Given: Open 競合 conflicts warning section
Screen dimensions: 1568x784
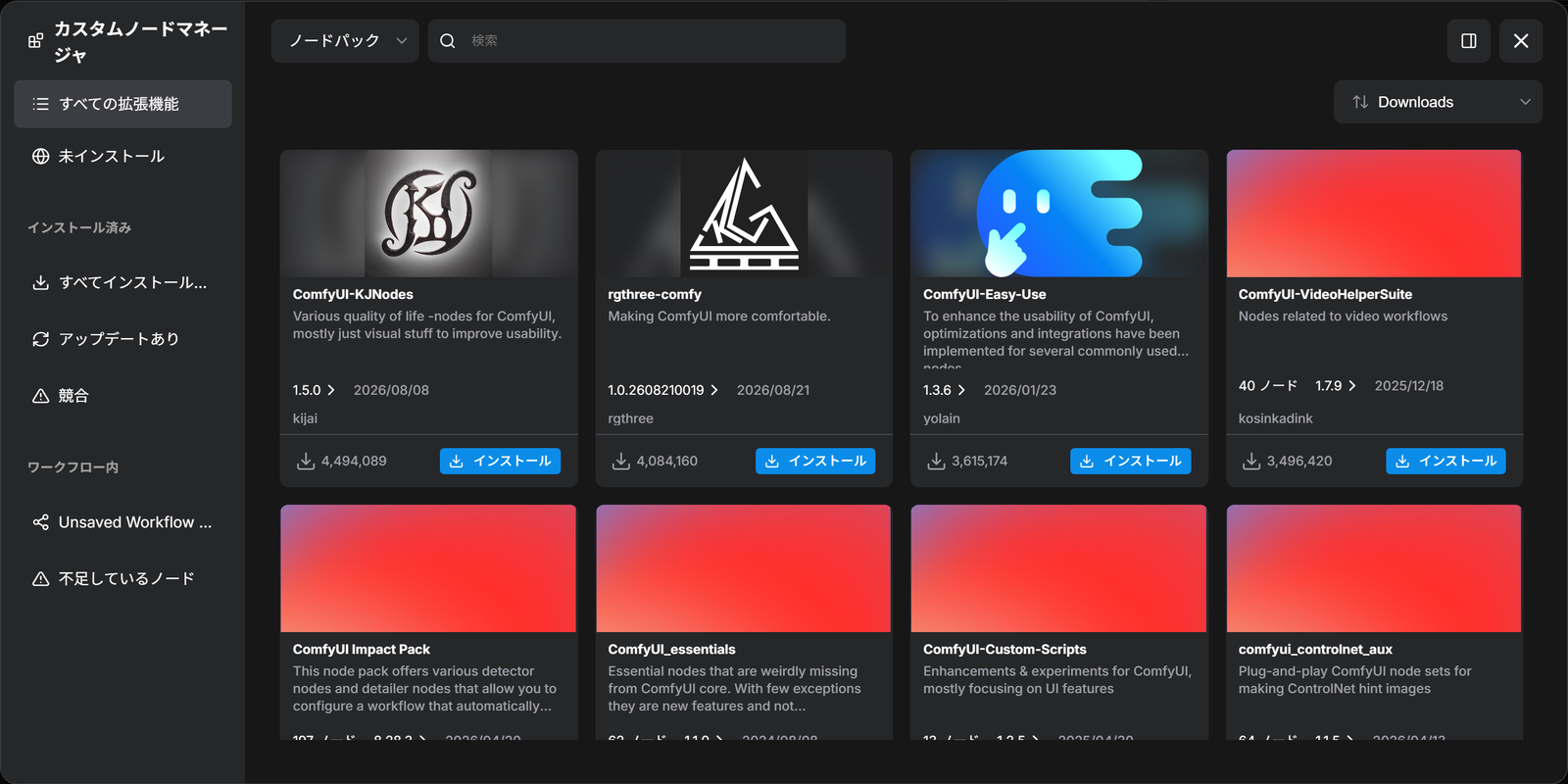Looking at the screenshot, I should (x=122, y=396).
